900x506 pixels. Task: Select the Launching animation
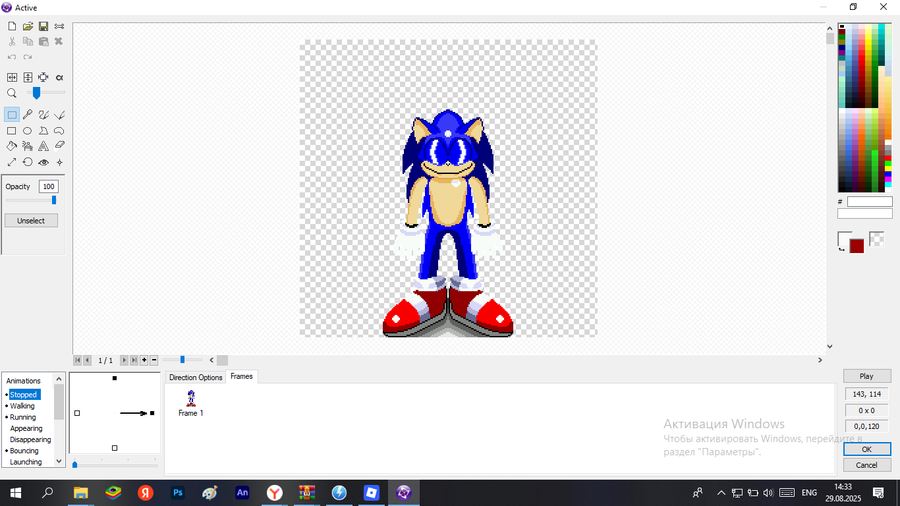26,462
